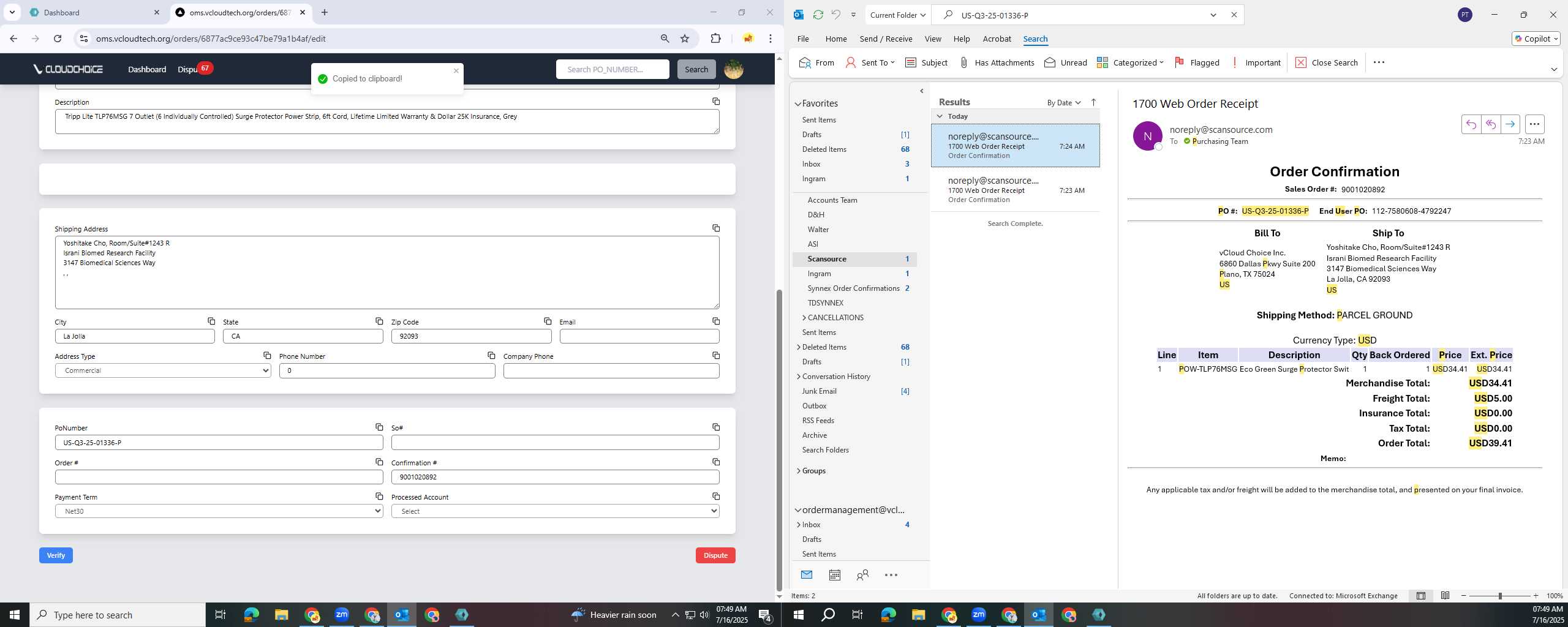Click the red Dispute button
Image resolution: width=1568 pixels, height=627 pixels.
715,555
